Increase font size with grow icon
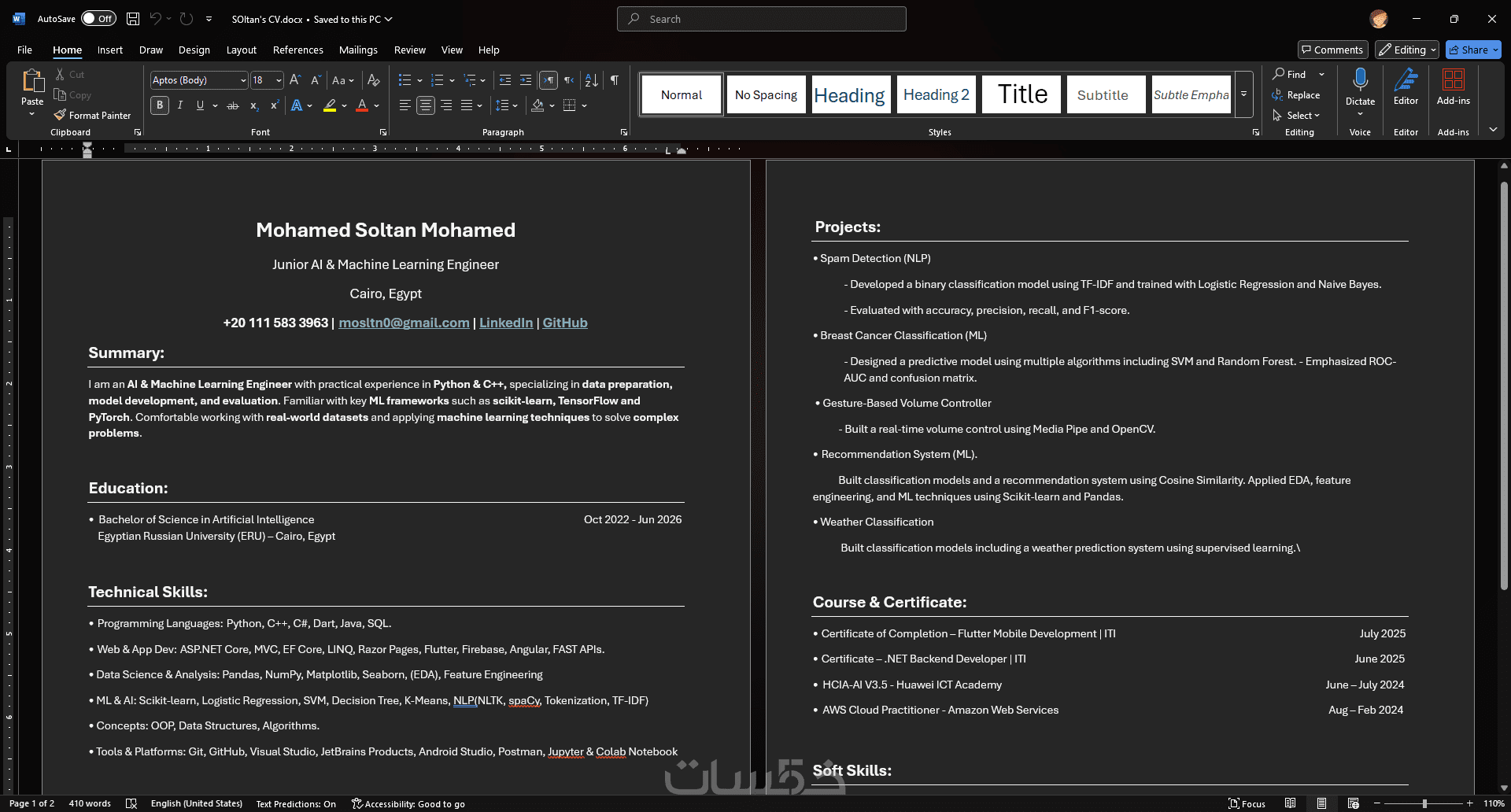The image size is (1511, 812). click(295, 80)
